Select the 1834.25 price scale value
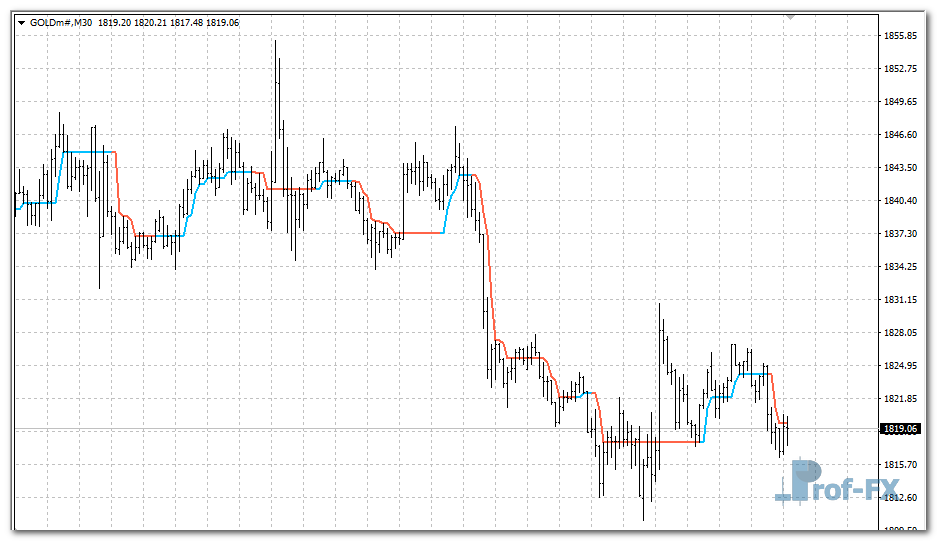Image resolution: width=937 pixels, height=541 pixels. tap(901, 267)
